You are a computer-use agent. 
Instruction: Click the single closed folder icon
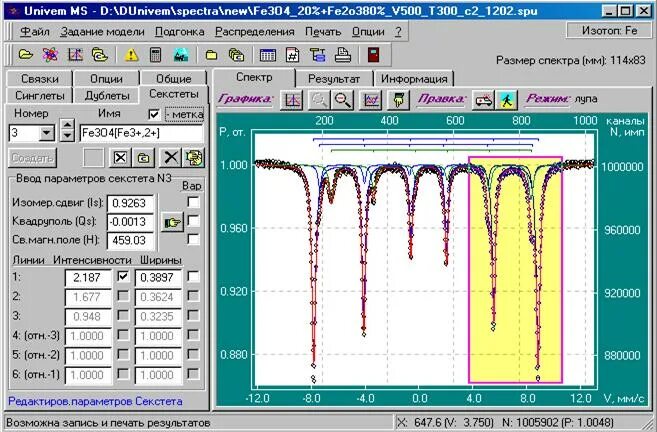212,54
